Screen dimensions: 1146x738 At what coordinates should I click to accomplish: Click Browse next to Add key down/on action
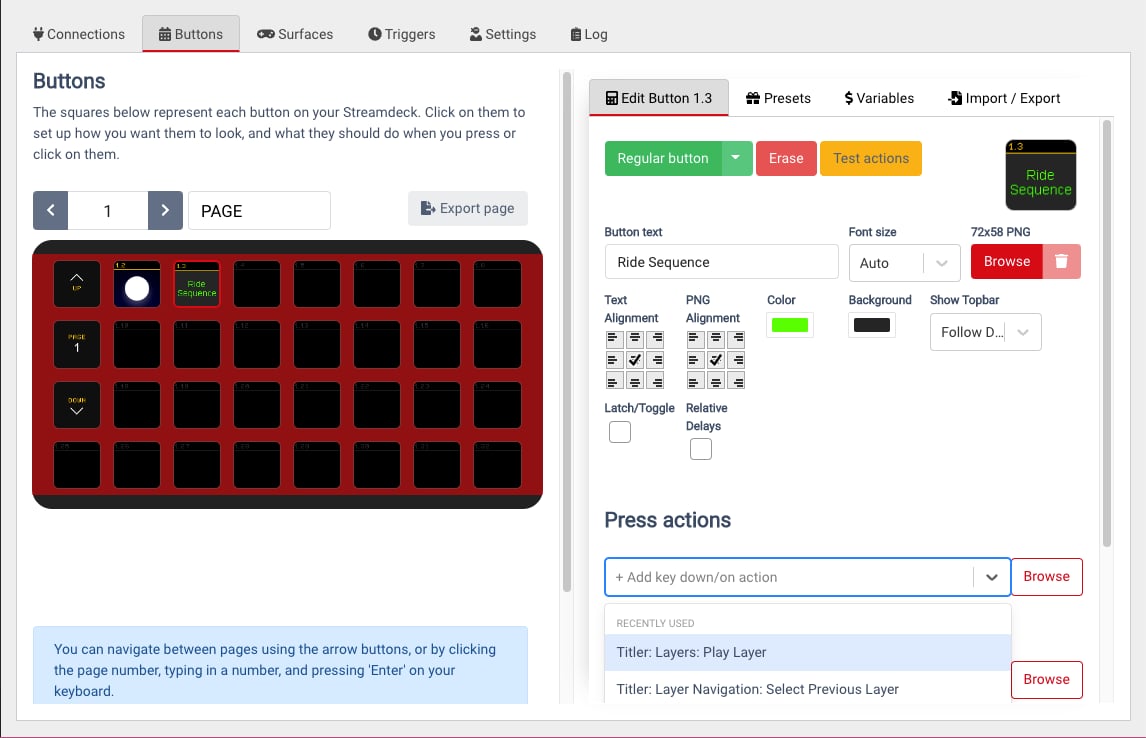1047,577
